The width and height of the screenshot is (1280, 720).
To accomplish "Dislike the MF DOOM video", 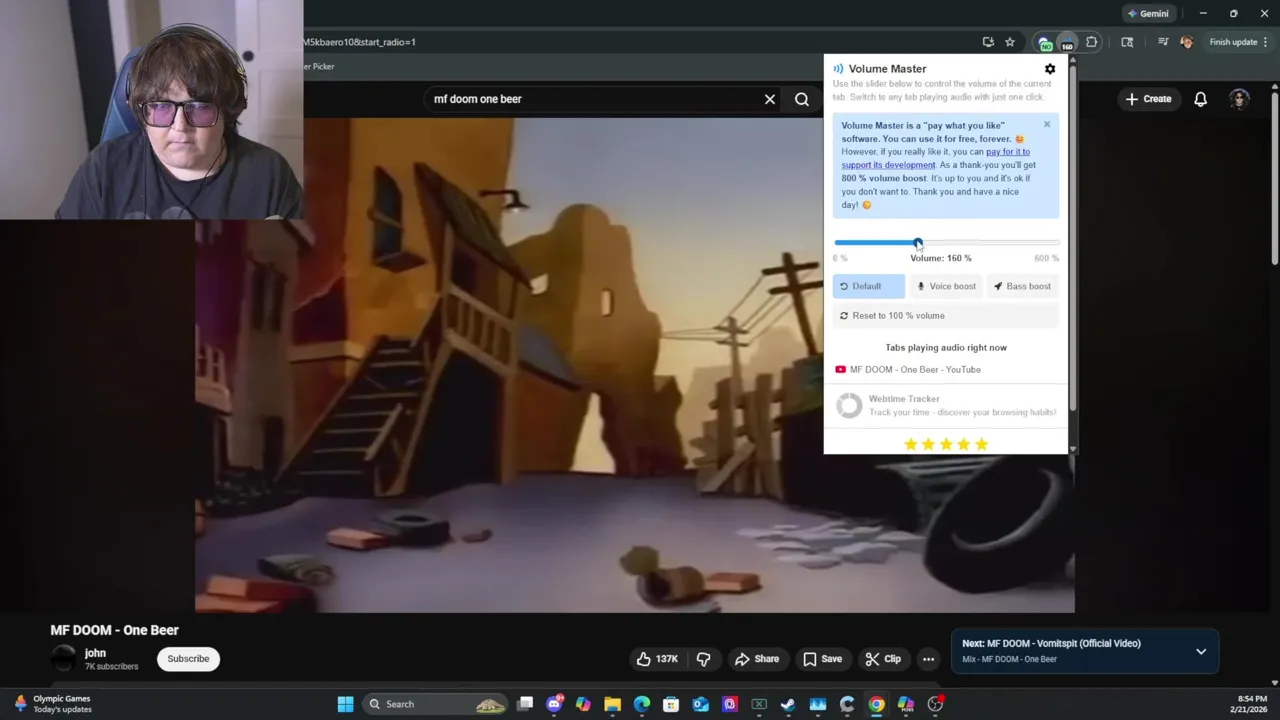I will [x=704, y=659].
